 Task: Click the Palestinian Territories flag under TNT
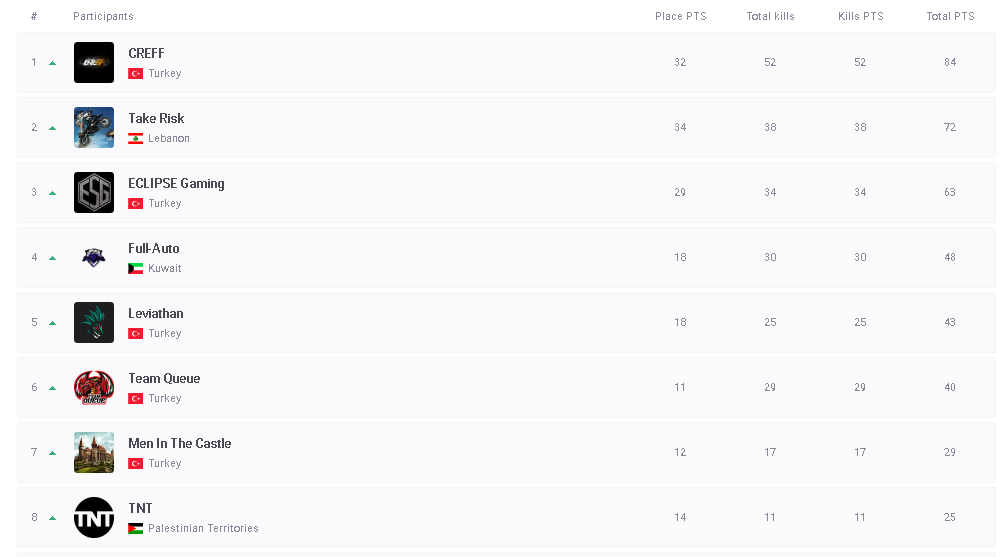coord(136,529)
